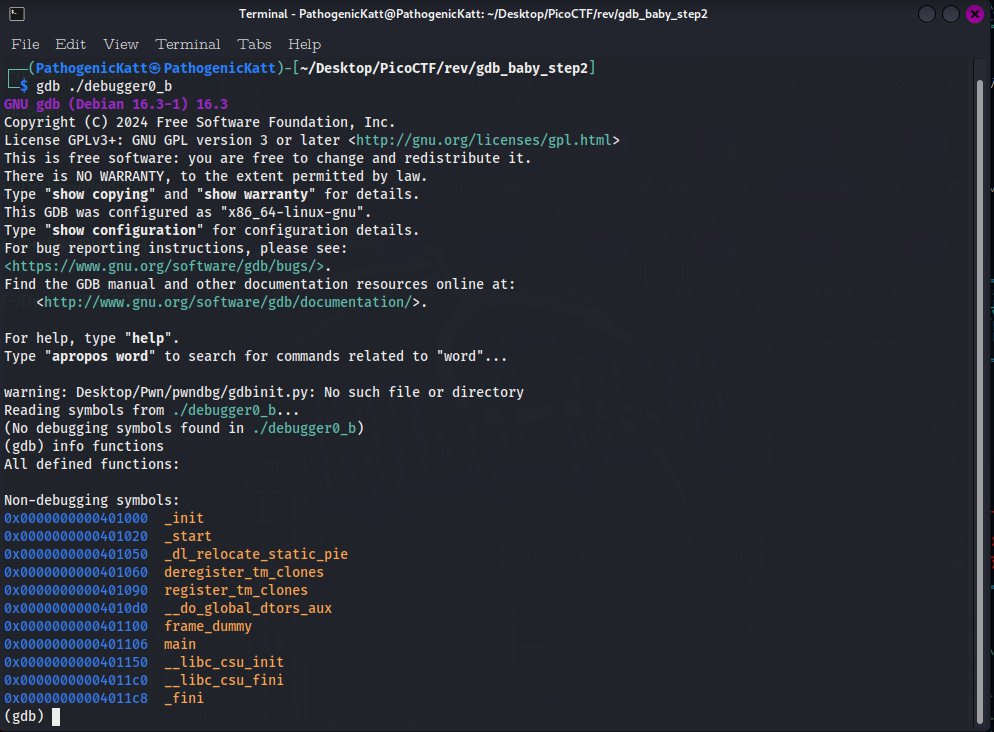
Task: Click the gdb prompt input line
Action: point(55,716)
